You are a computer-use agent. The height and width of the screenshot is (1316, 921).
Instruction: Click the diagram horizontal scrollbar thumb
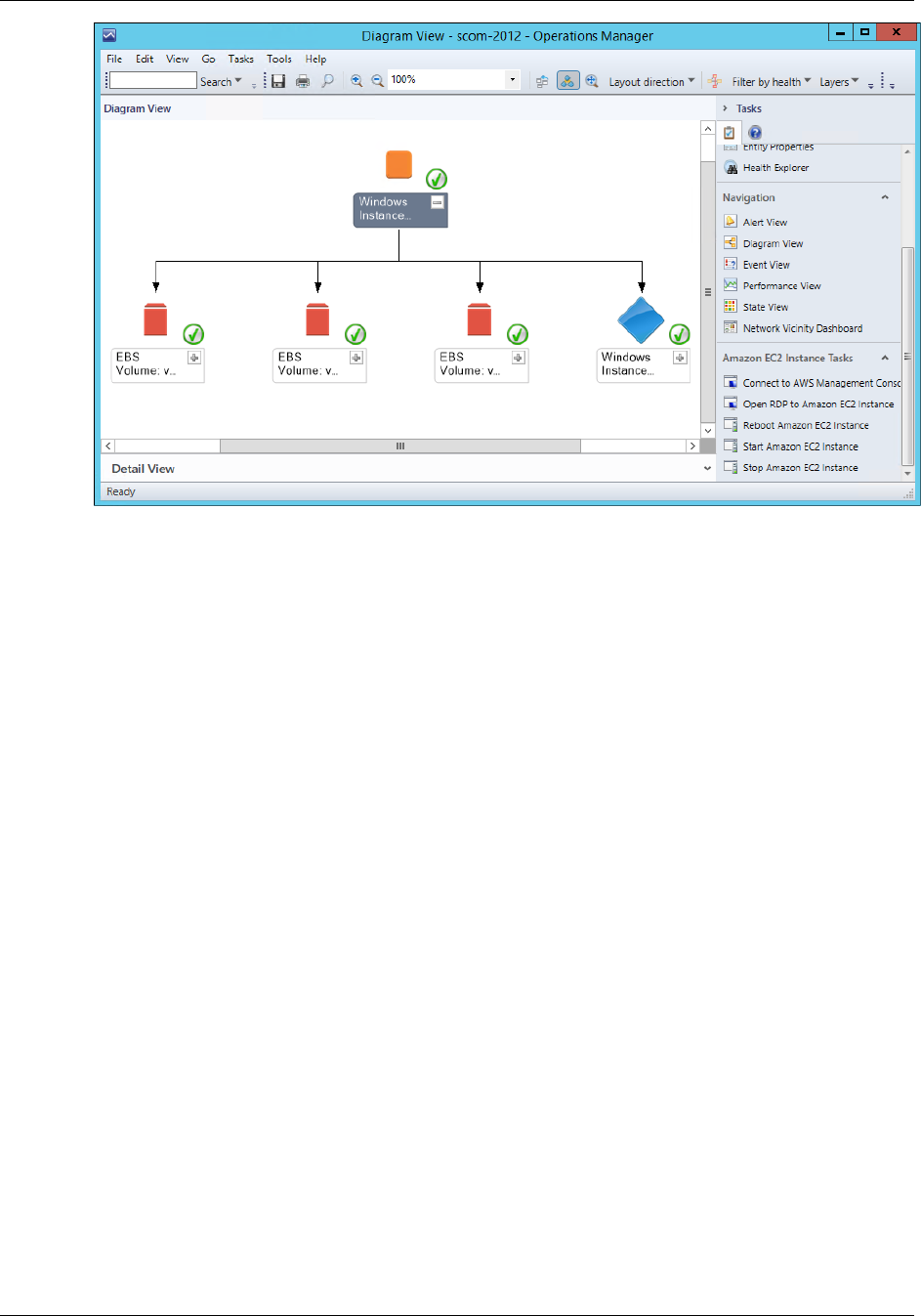(400, 446)
